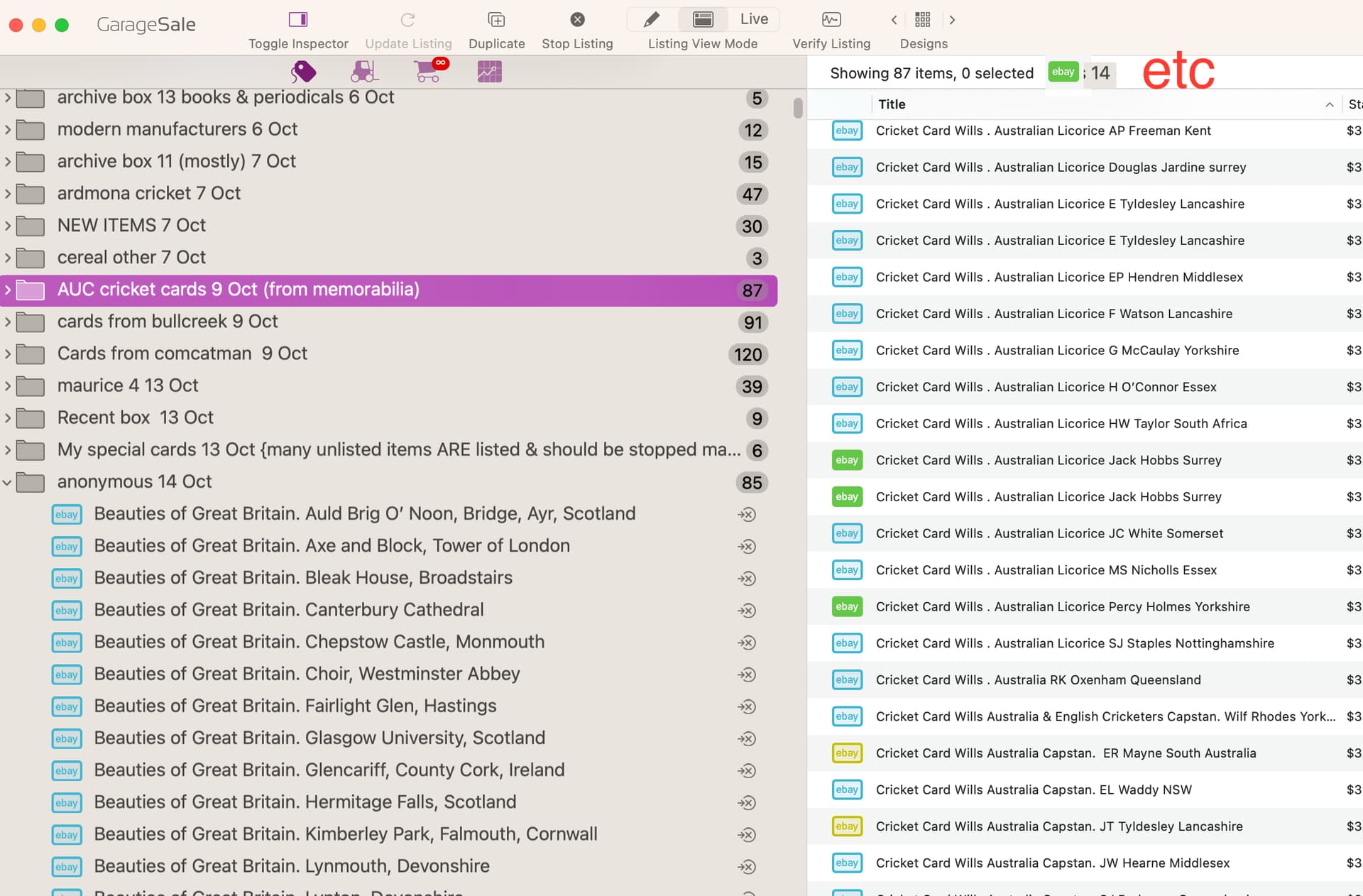Image resolution: width=1363 pixels, height=896 pixels.
Task: Expand archive box 13 books folder
Action: click(x=8, y=97)
